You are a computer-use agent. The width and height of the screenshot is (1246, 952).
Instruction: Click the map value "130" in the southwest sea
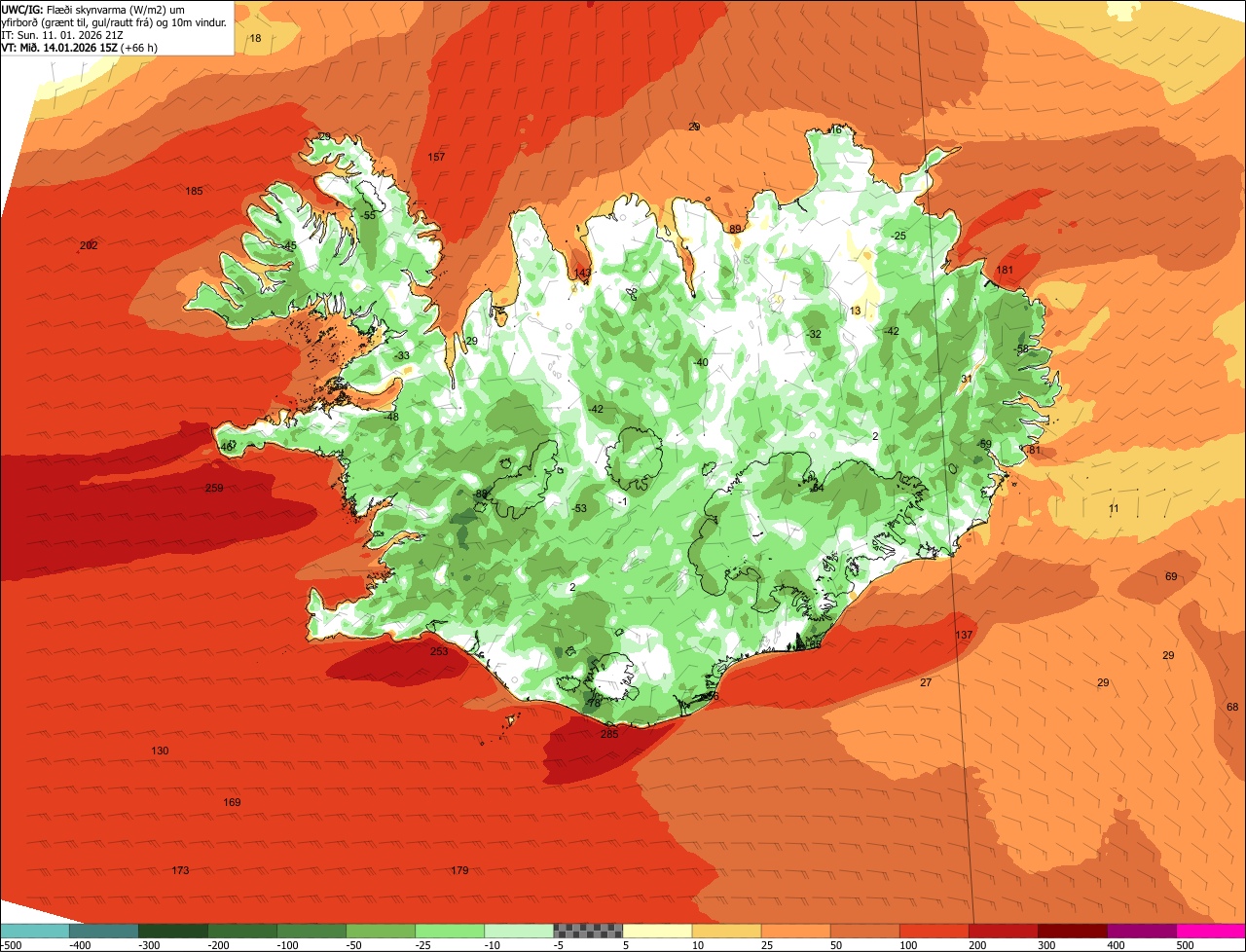pyautogui.click(x=160, y=751)
